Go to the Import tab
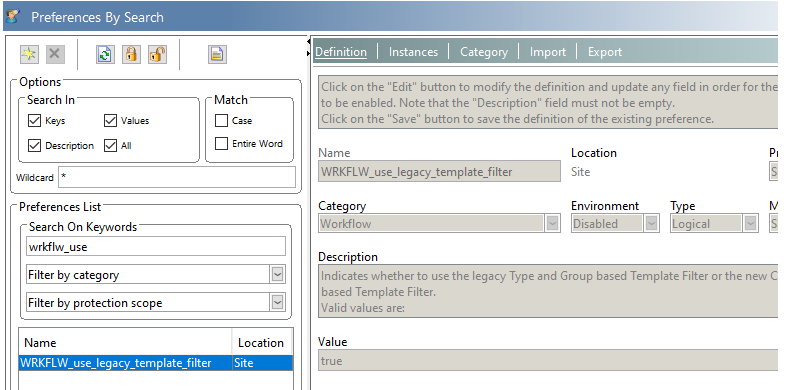The image size is (794, 390). coord(547,52)
